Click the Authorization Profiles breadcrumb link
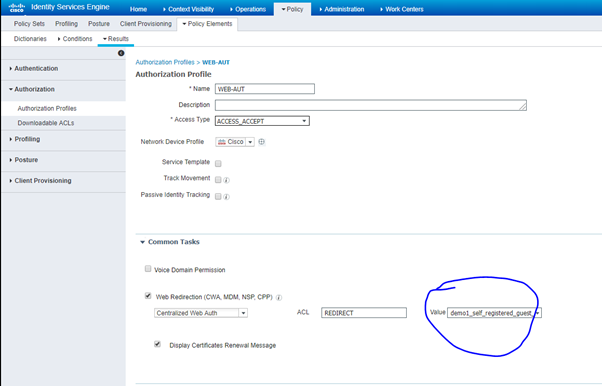Viewport: 602px width, 386px height. (165, 62)
